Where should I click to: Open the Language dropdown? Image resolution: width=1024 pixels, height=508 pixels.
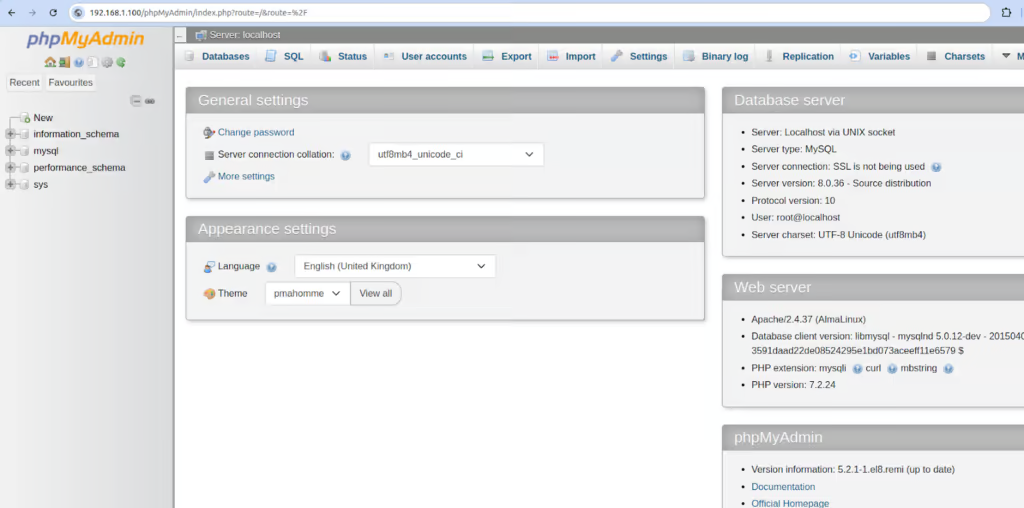click(x=395, y=266)
